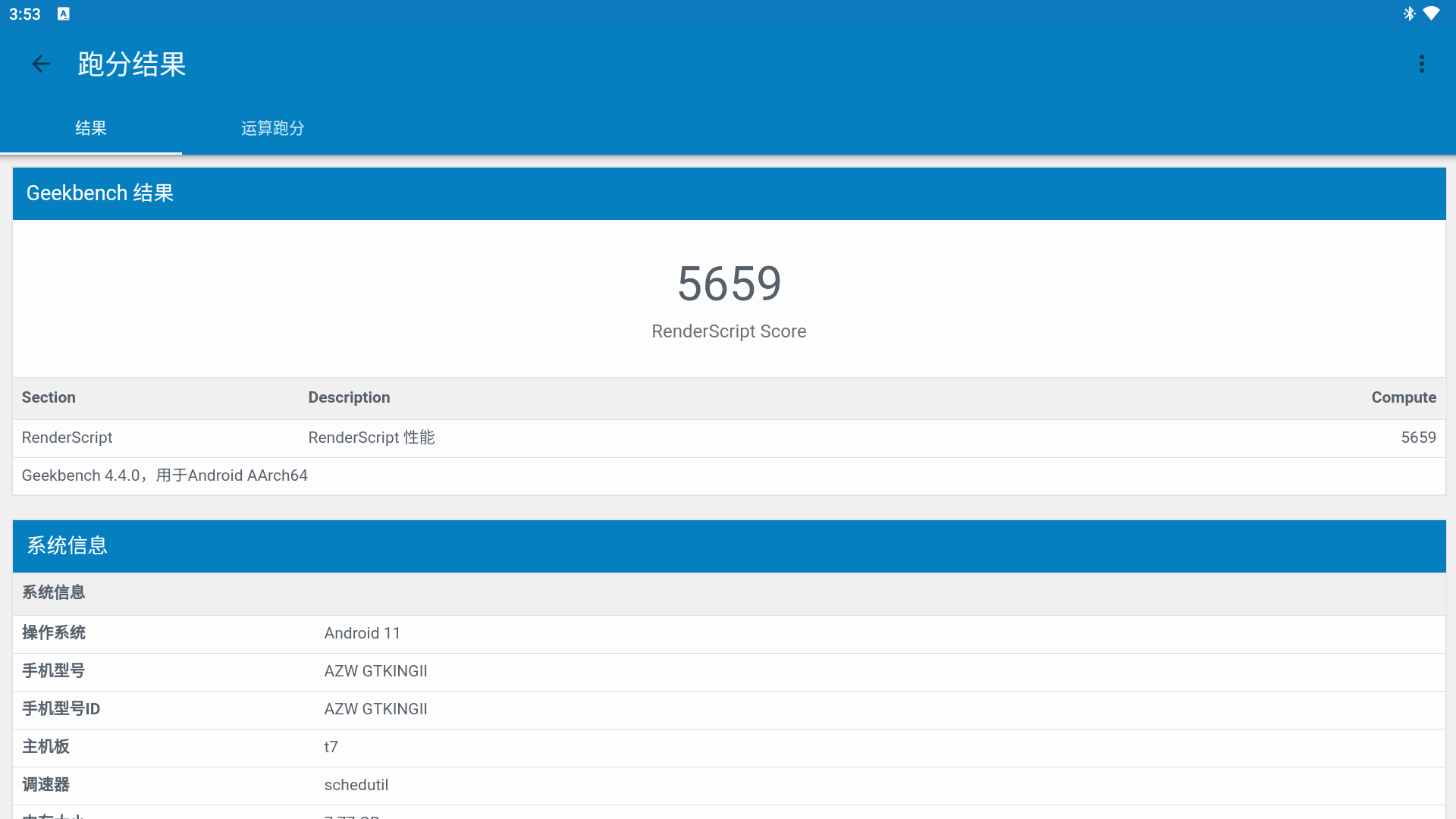Select the RenderScript section cell
Screen dimensions: 1456x819
click(x=67, y=438)
